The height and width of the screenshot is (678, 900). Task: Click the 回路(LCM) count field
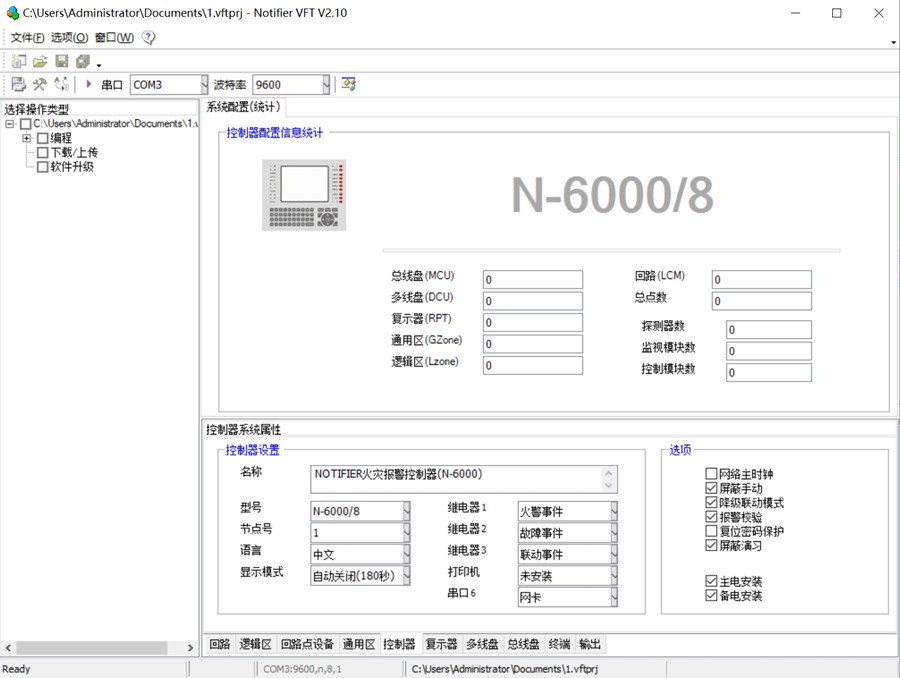762,280
